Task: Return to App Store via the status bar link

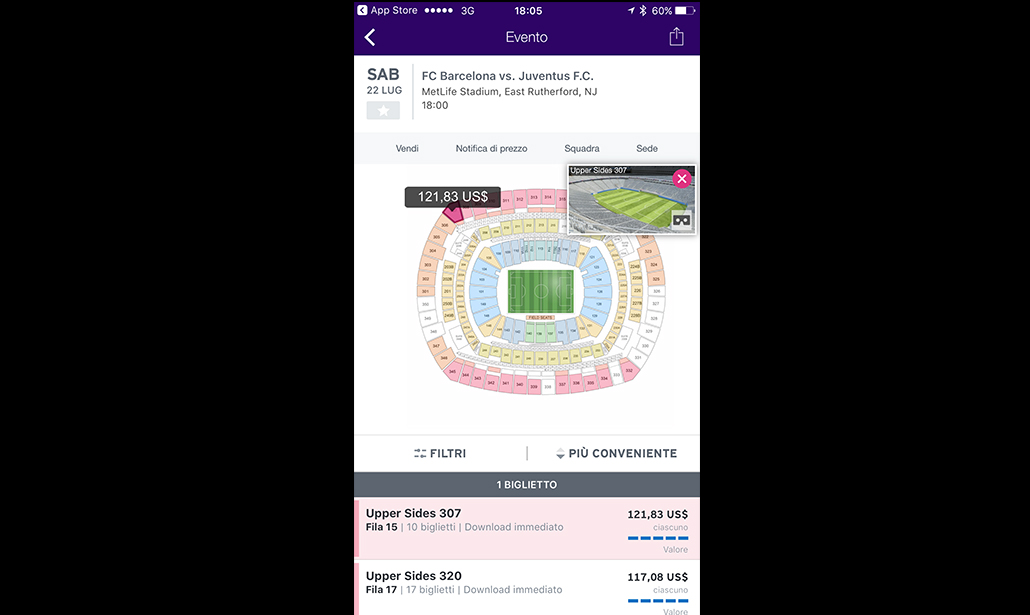Action: tap(386, 10)
